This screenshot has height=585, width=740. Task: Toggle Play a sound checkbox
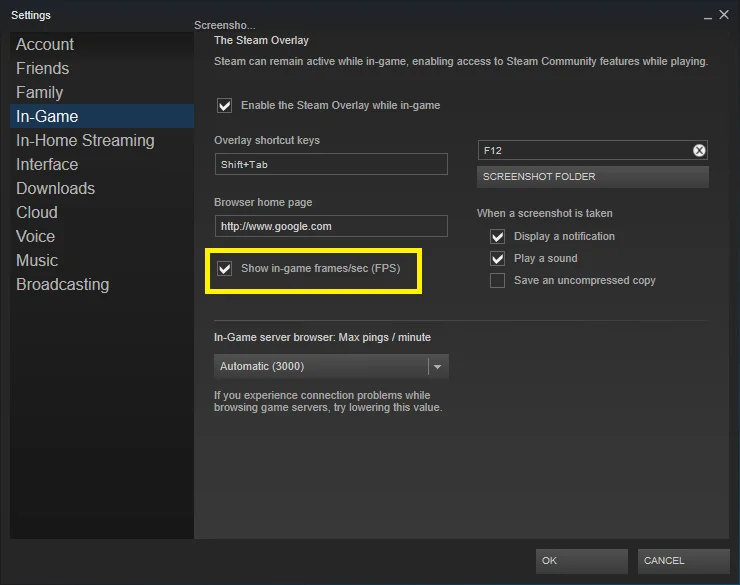point(497,259)
